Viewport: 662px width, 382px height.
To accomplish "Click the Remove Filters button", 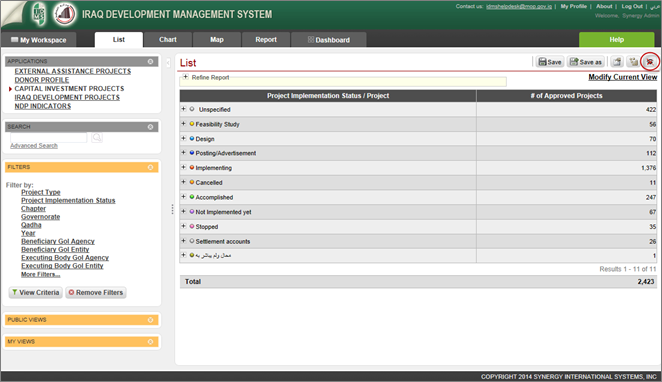I will coord(95,293).
